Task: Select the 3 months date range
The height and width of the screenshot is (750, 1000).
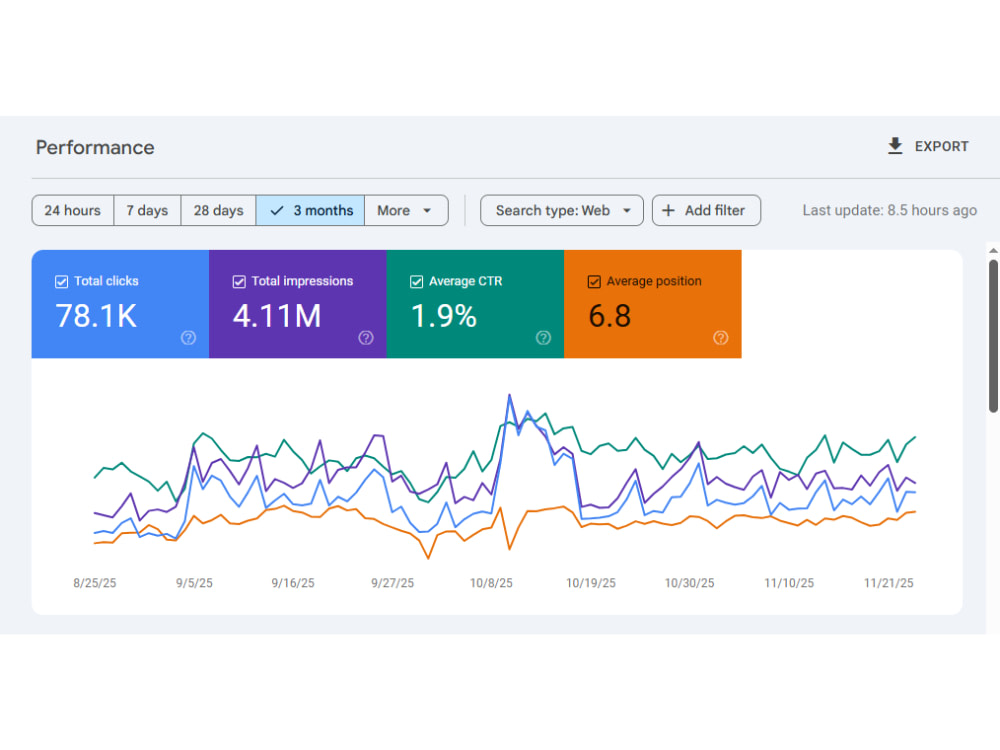Action: tap(310, 210)
